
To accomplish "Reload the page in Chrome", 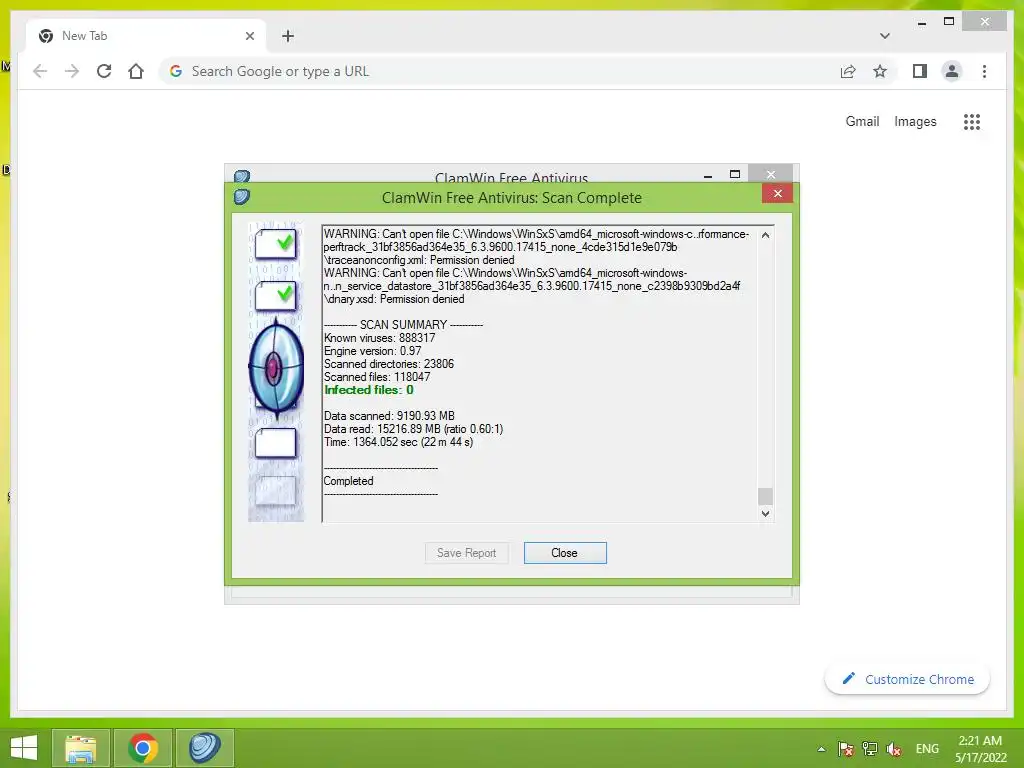I will 104,71.
